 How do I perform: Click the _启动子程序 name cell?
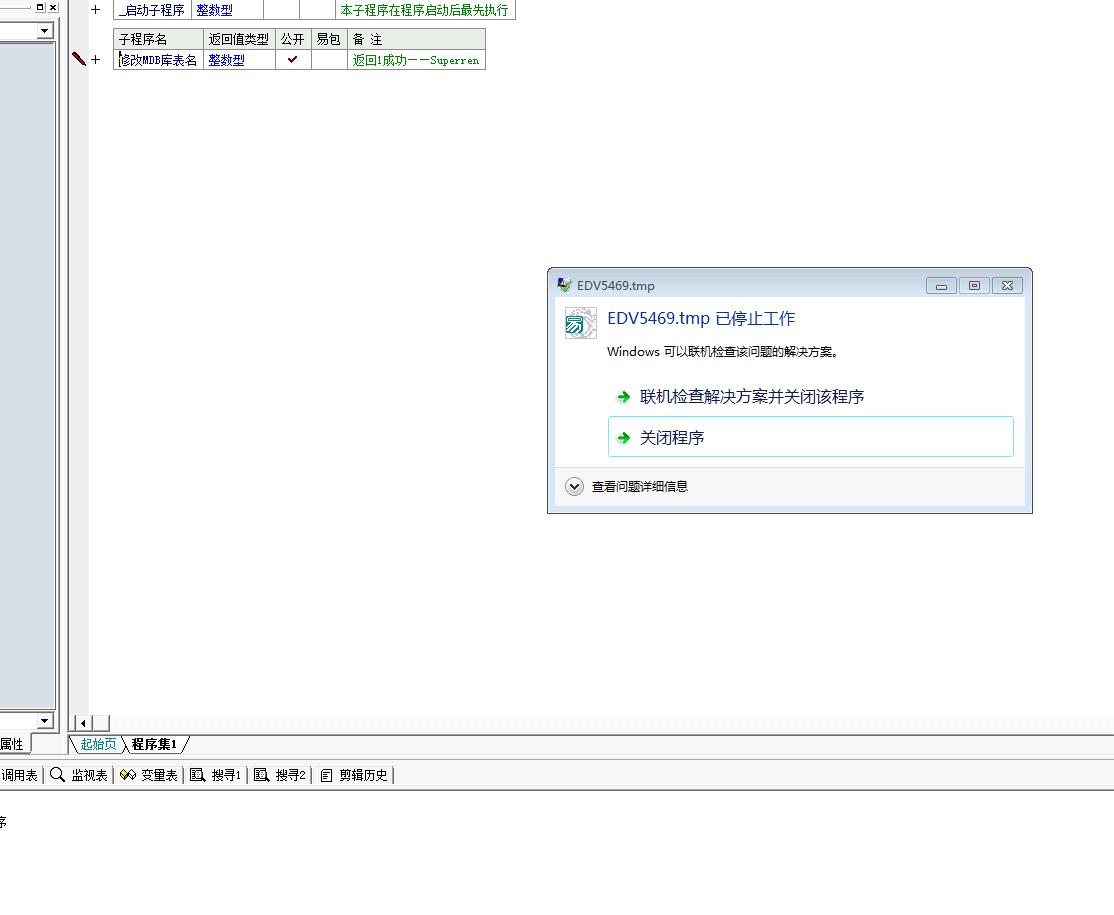click(152, 10)
